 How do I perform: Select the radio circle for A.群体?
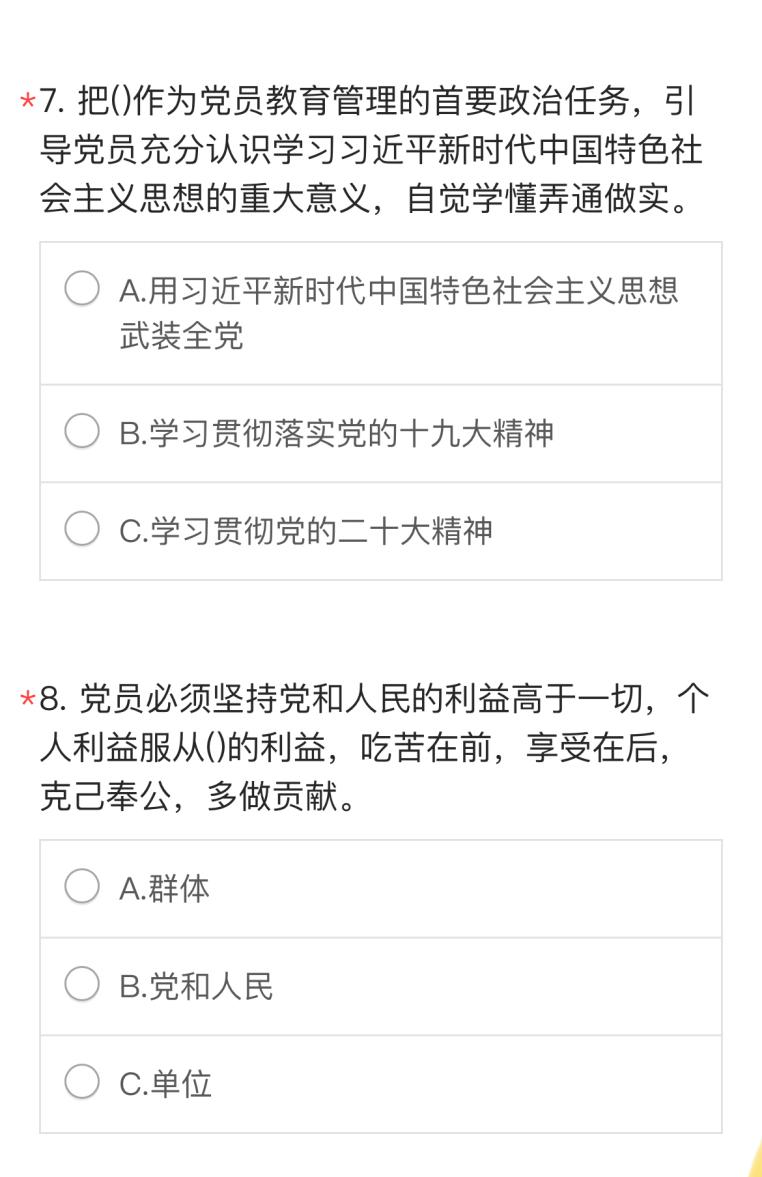[82, 886]
